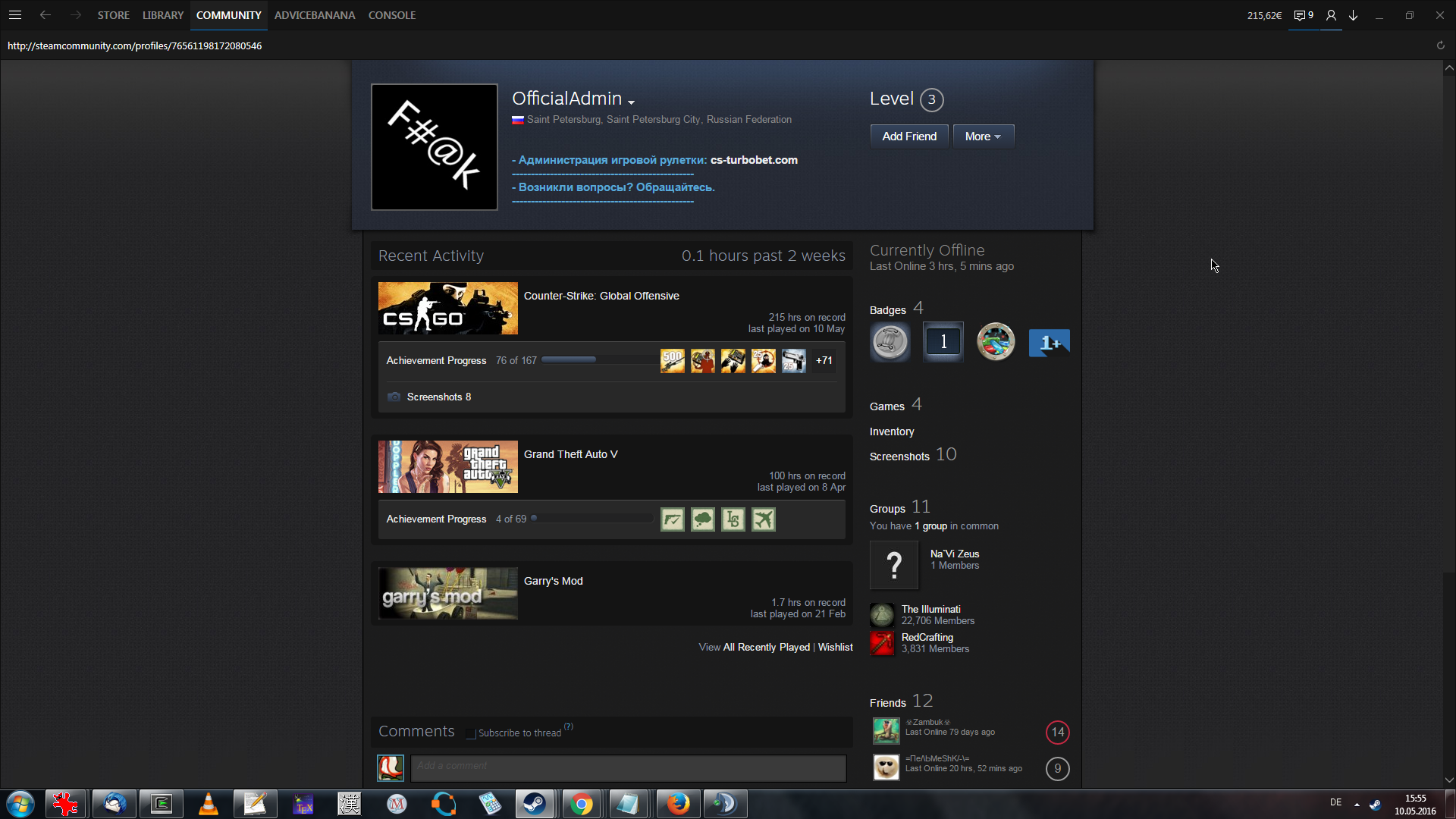This screenshot has height=819, width=1456.
Task: Reload page with refresh icon
Action: click(1440, 45)
